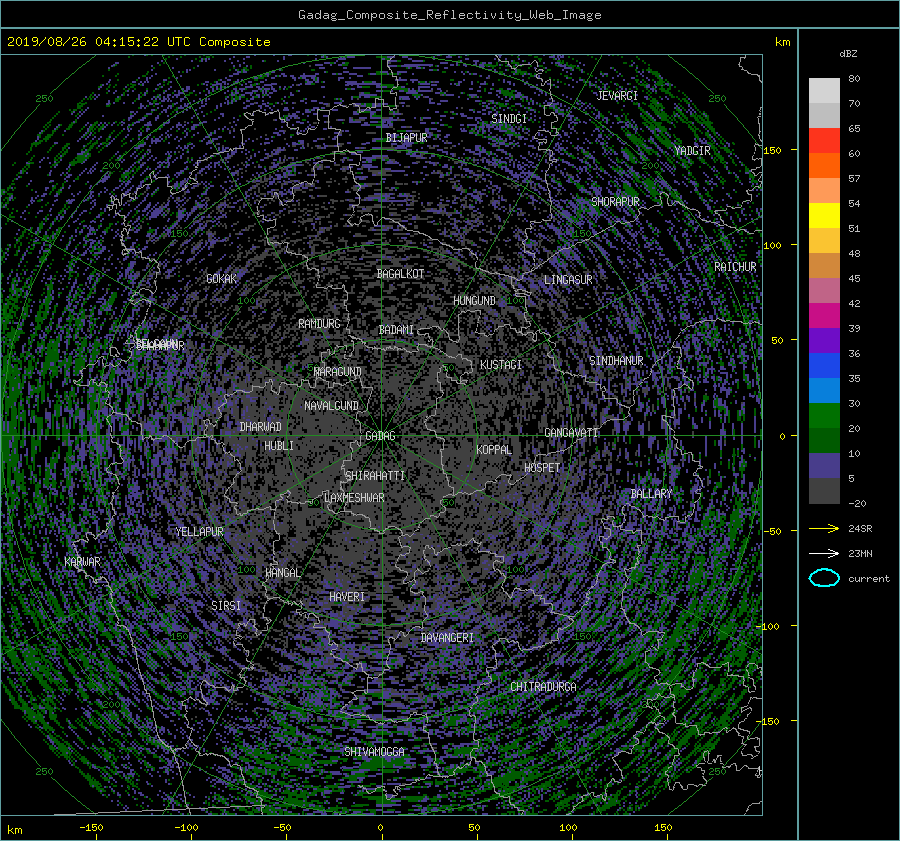The width and height of the screenshot is (900, 841).
Task: Click the 100 tick on bottom axis
Action: (568, 828)
